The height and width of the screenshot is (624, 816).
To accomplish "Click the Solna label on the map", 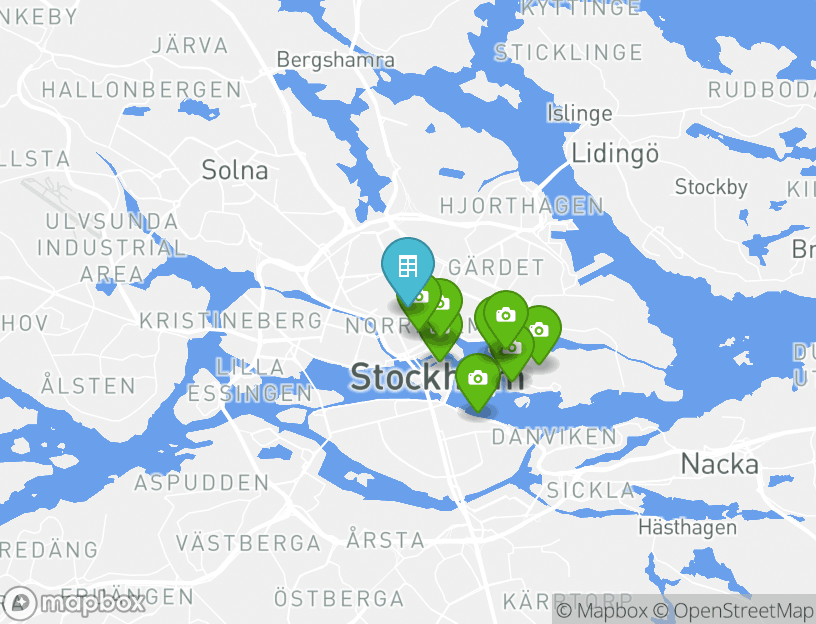I will (x=235, y=170).
